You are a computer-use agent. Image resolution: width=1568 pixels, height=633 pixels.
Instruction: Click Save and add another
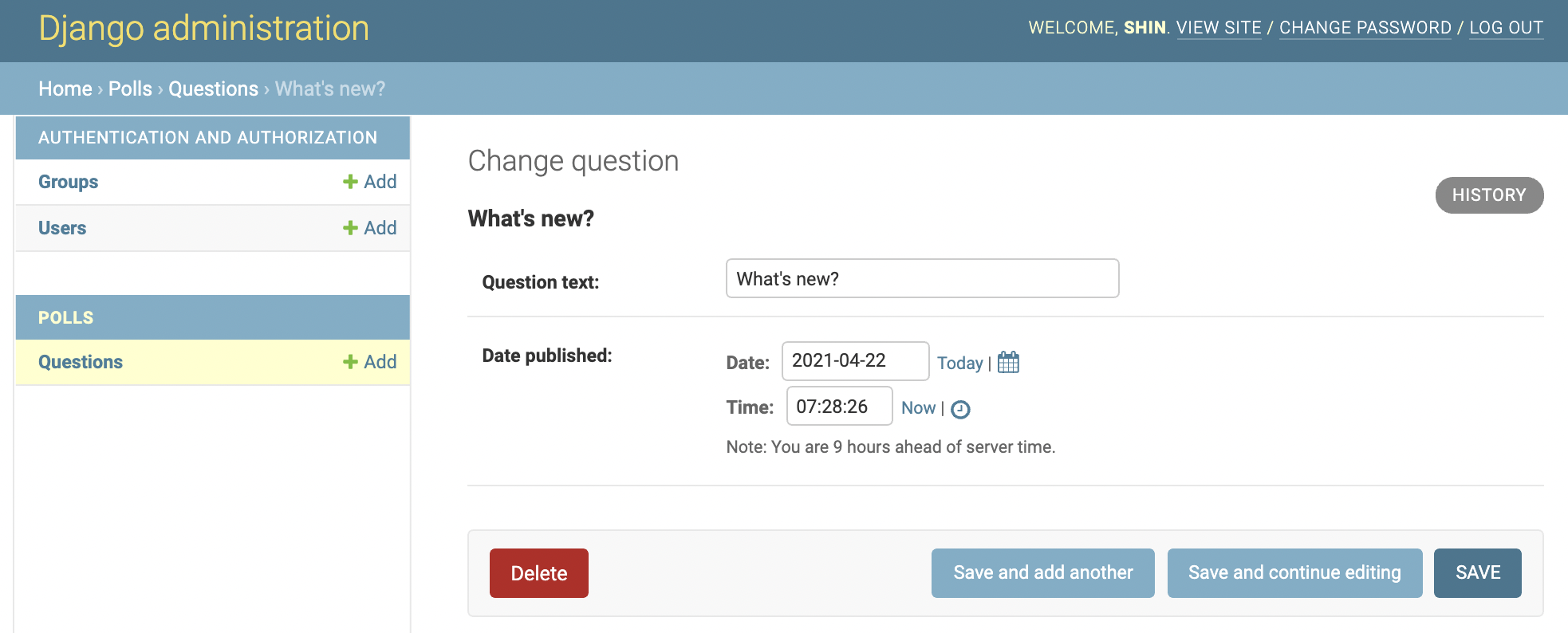(1042, 573)
